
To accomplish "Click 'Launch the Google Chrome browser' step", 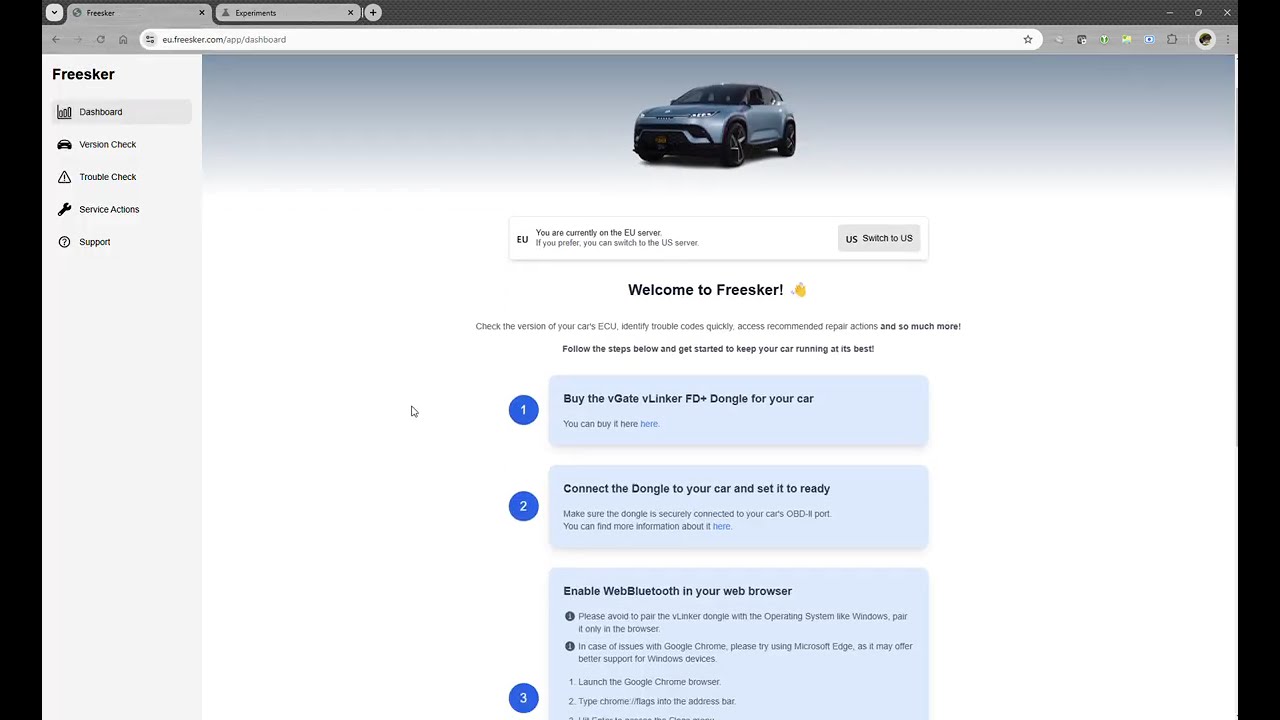I will click(x=649, y=682).
